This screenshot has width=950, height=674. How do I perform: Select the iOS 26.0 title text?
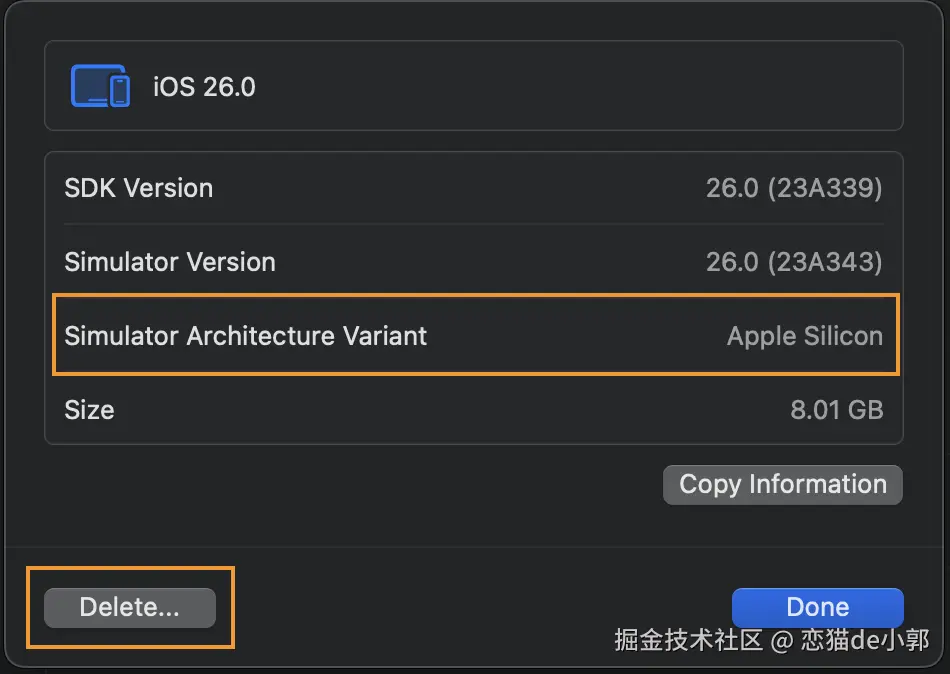tap(204, 87)
